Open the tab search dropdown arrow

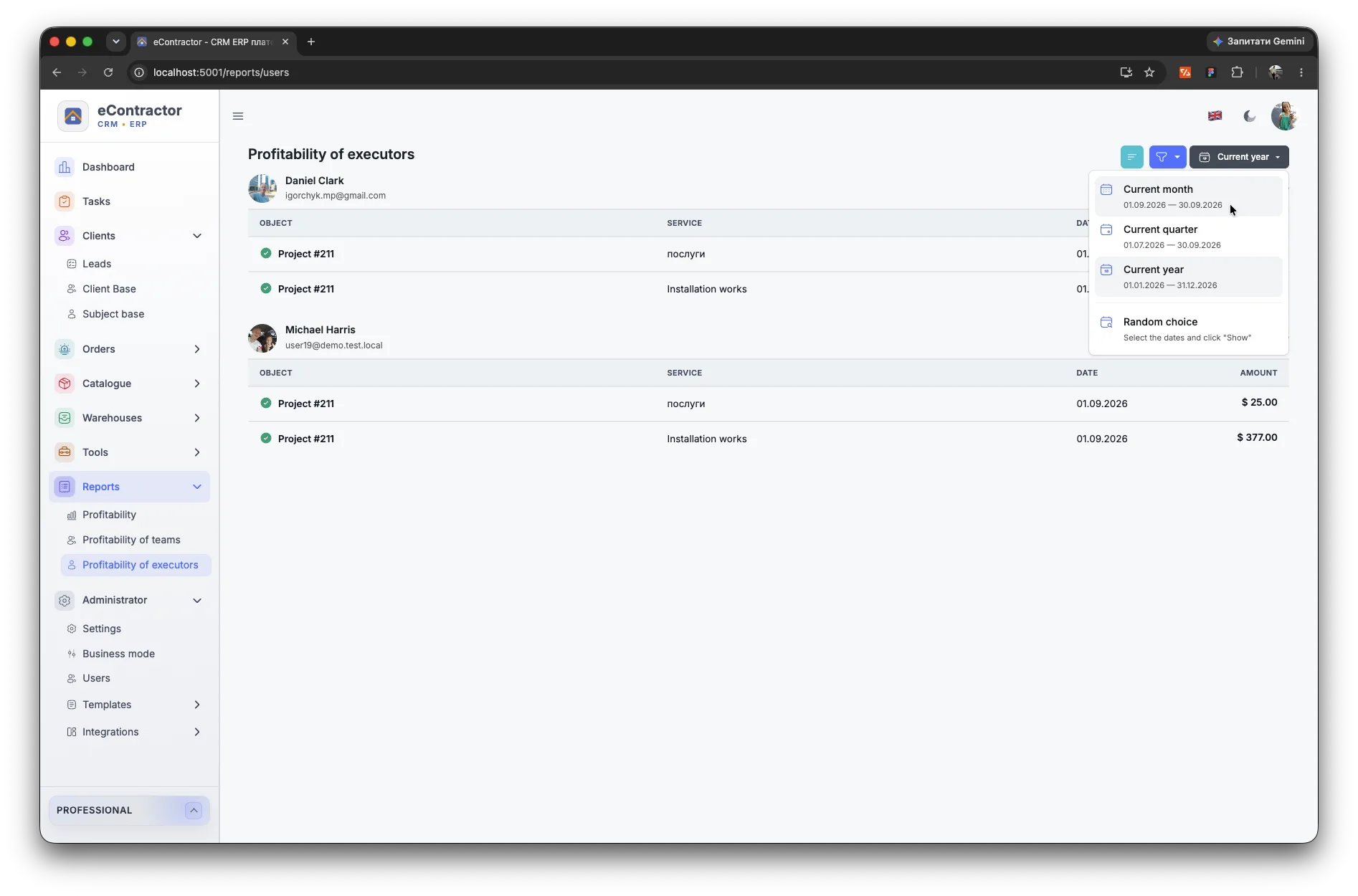[116, 42]
